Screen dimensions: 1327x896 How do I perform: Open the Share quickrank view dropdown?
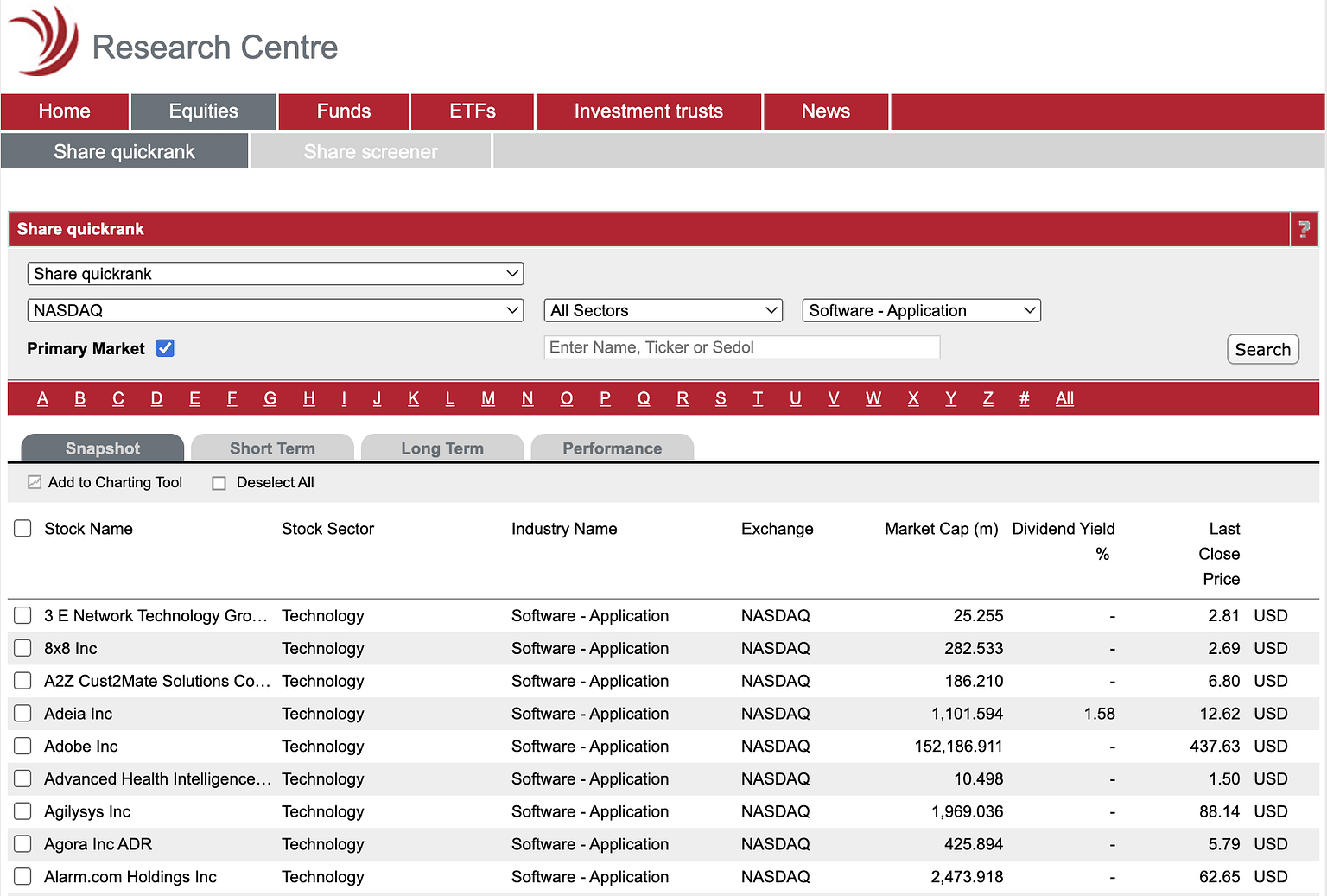[275, 273]
